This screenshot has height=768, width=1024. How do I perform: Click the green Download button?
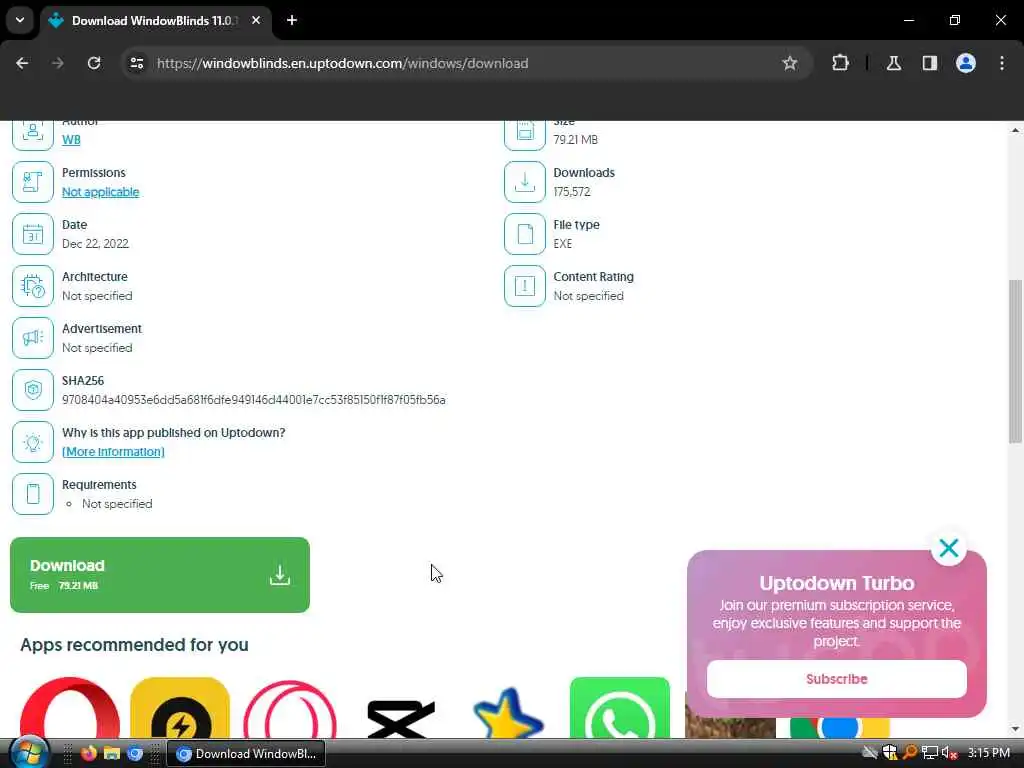pos(160,575)
